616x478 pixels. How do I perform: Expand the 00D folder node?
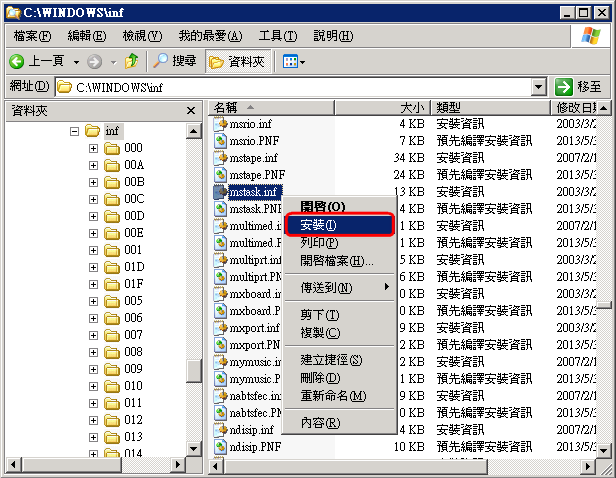coord(93,216)
